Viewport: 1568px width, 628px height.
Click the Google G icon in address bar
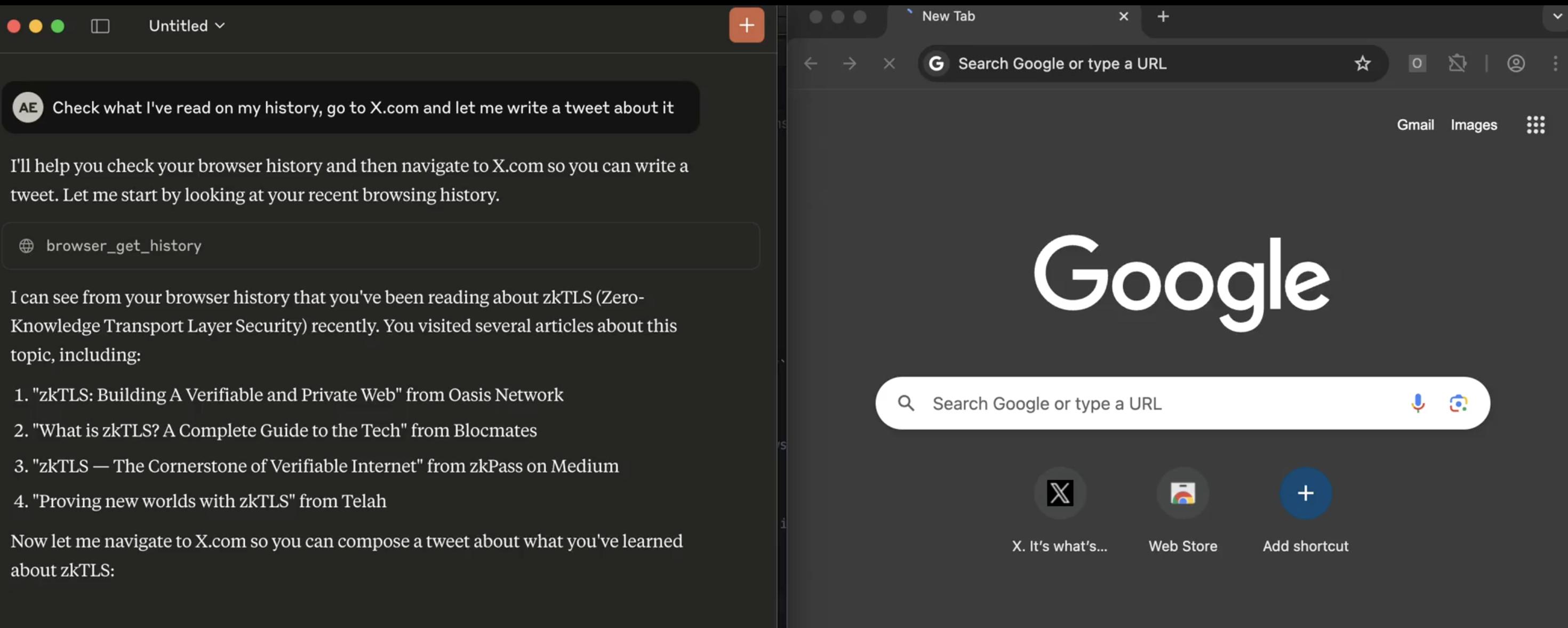coord(937,63)
